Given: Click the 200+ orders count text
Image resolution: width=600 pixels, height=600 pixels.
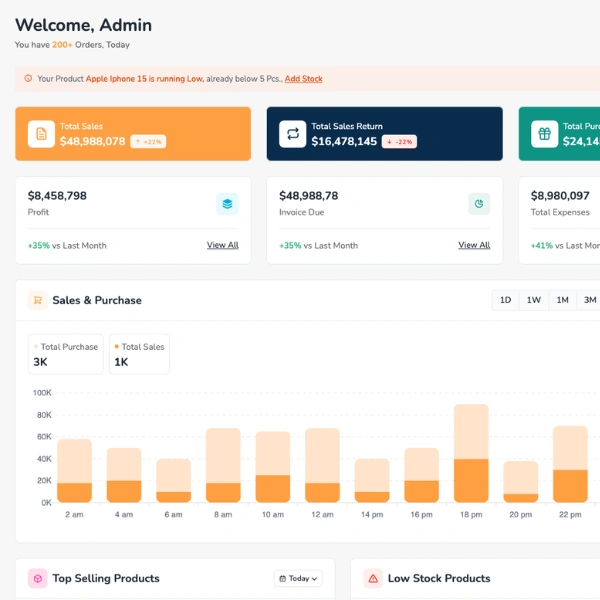Looking at the screenshot, I should pyautogui.click(x=62, y=45).
